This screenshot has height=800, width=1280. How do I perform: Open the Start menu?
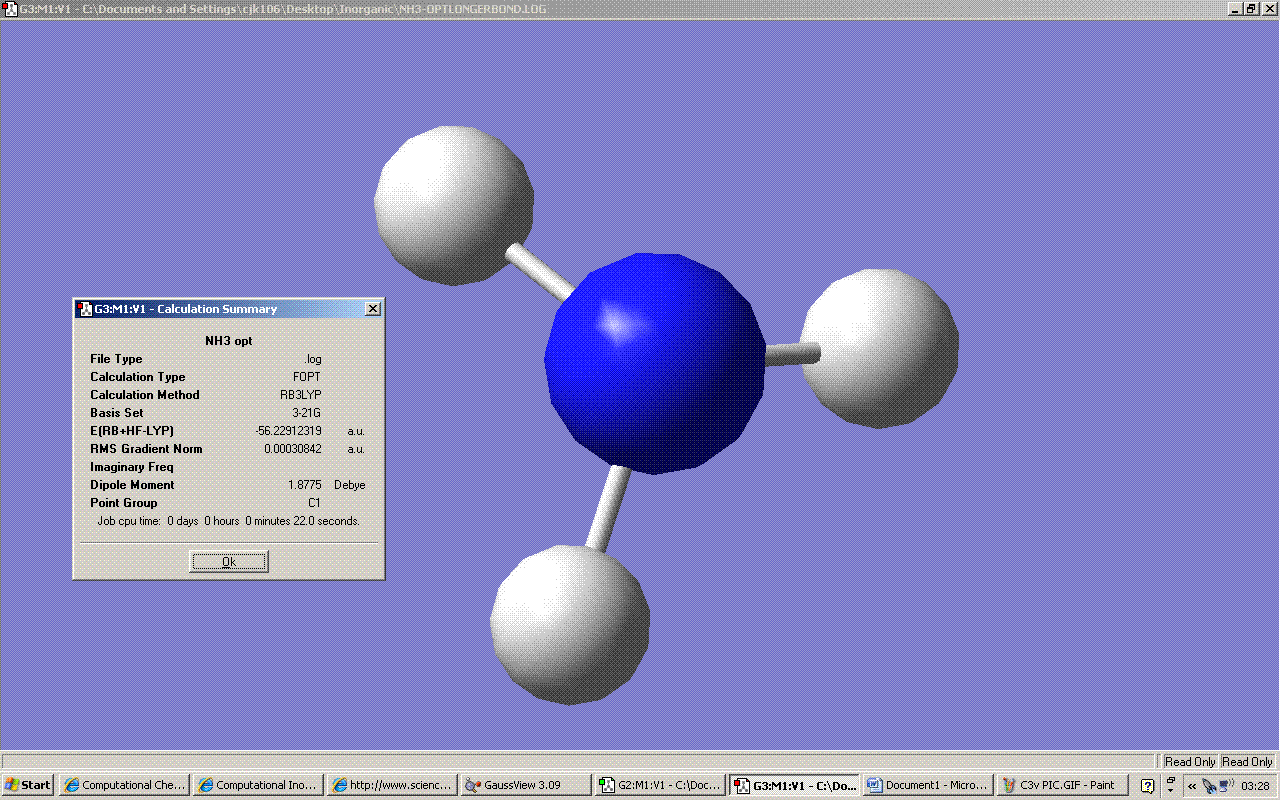pos(28,785)
